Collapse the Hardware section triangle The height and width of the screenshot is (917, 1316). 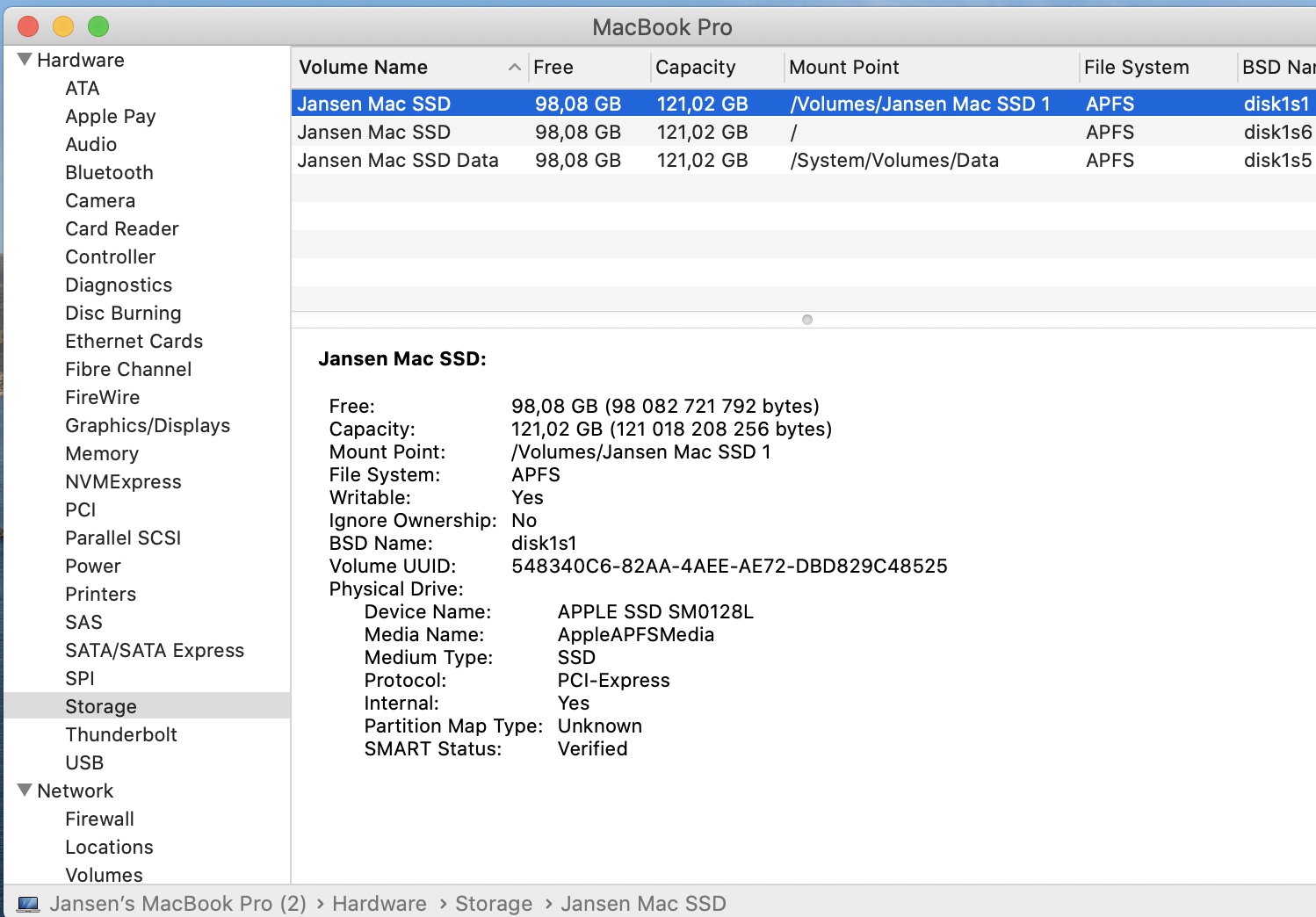pos(25,60)
